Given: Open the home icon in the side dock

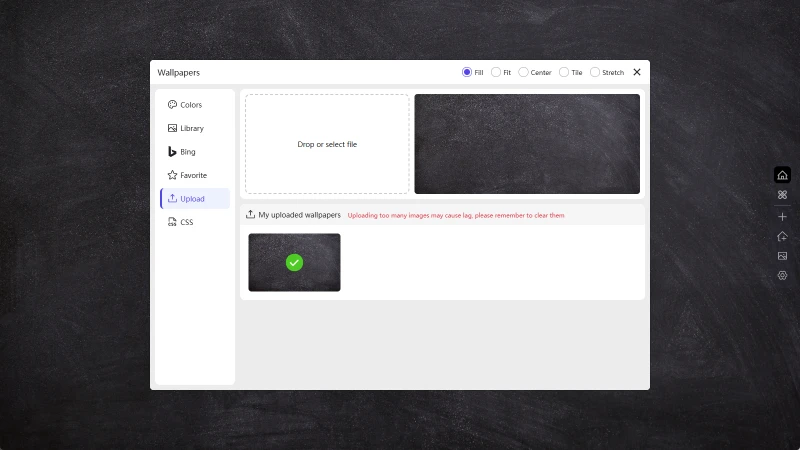Looking at the screenshot, I should [x=782, y=175].
